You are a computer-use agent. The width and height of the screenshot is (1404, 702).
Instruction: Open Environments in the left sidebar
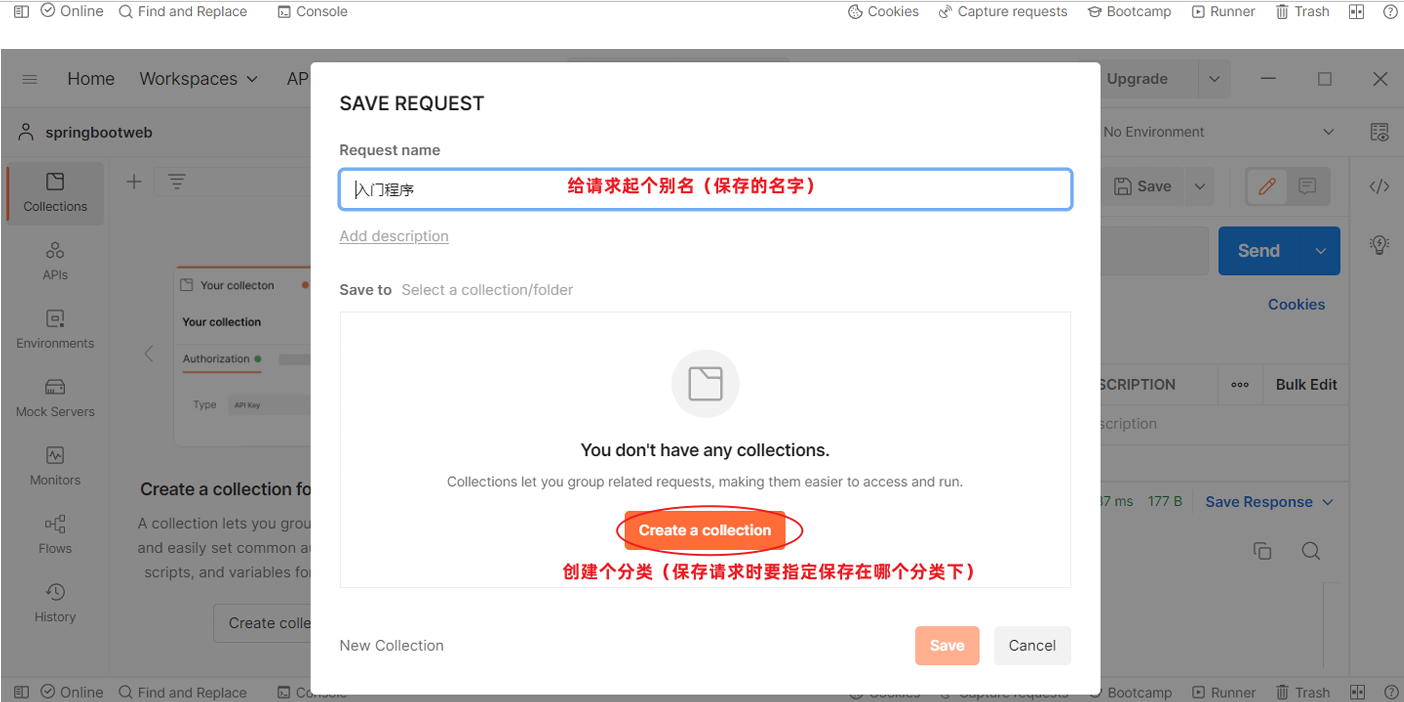55,329
